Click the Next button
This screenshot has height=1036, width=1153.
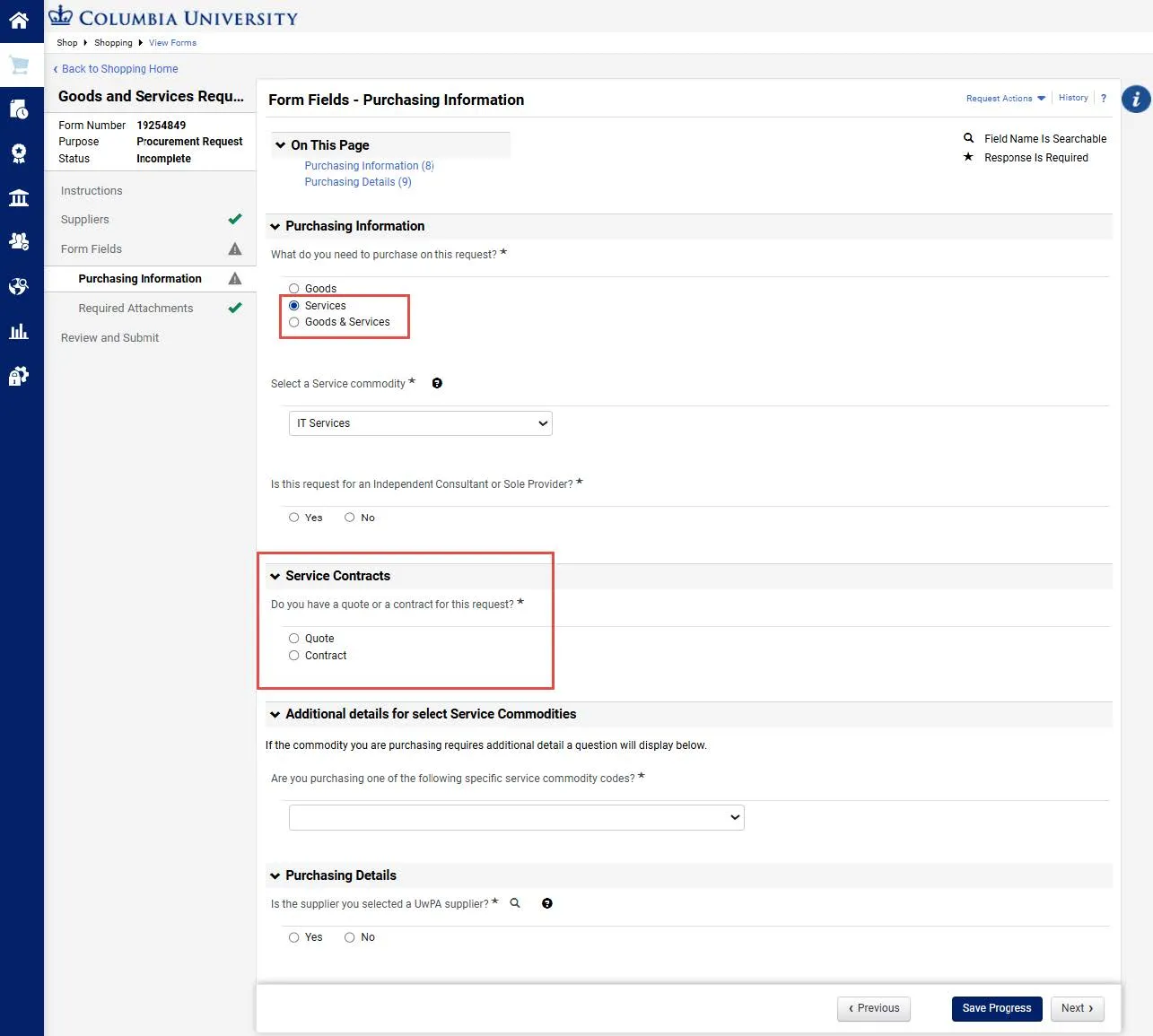1077,1008
